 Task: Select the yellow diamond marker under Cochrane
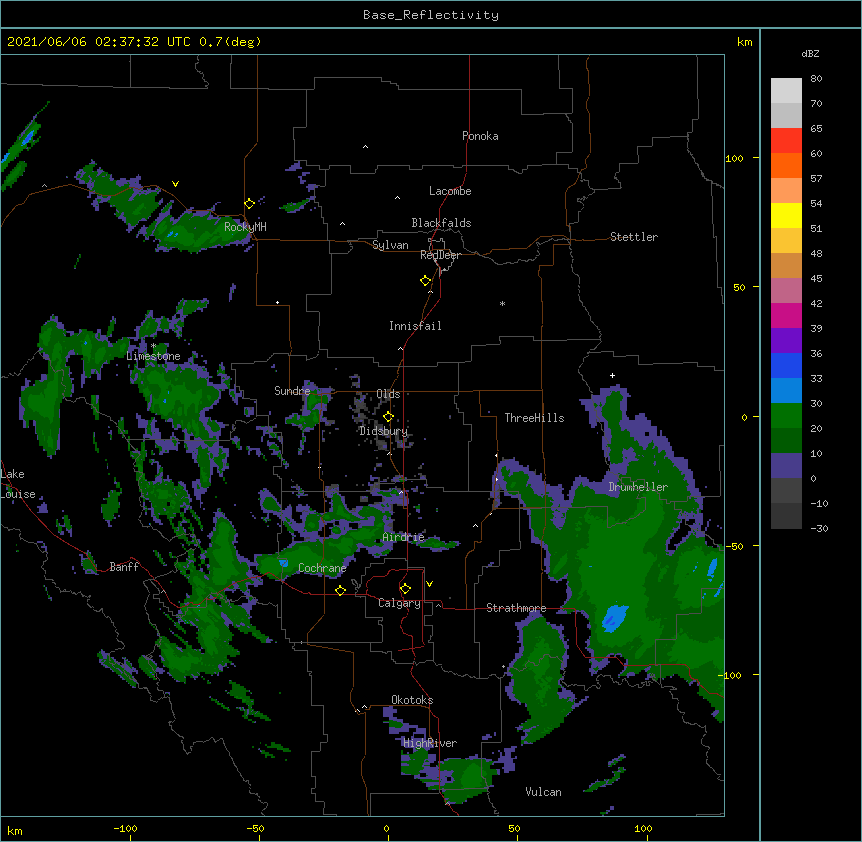(340, 590)
